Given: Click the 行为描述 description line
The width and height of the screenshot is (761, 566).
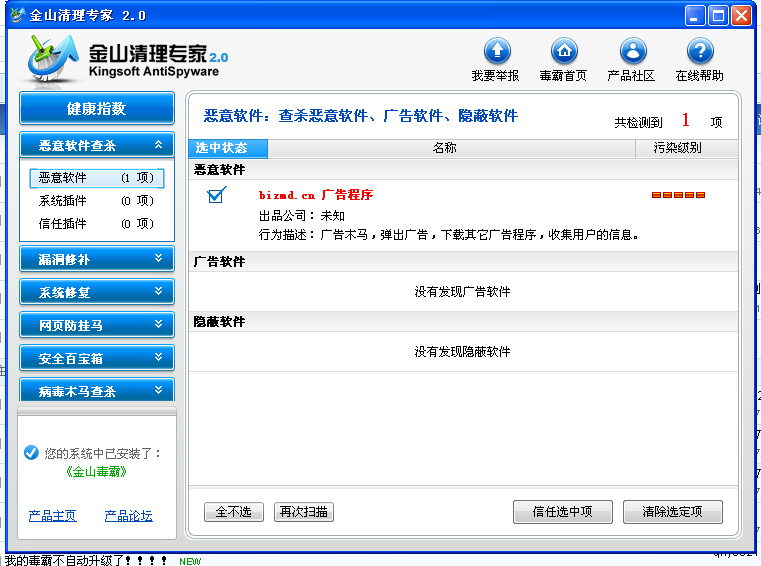Looking at the screenshot, I should point(448,235).
